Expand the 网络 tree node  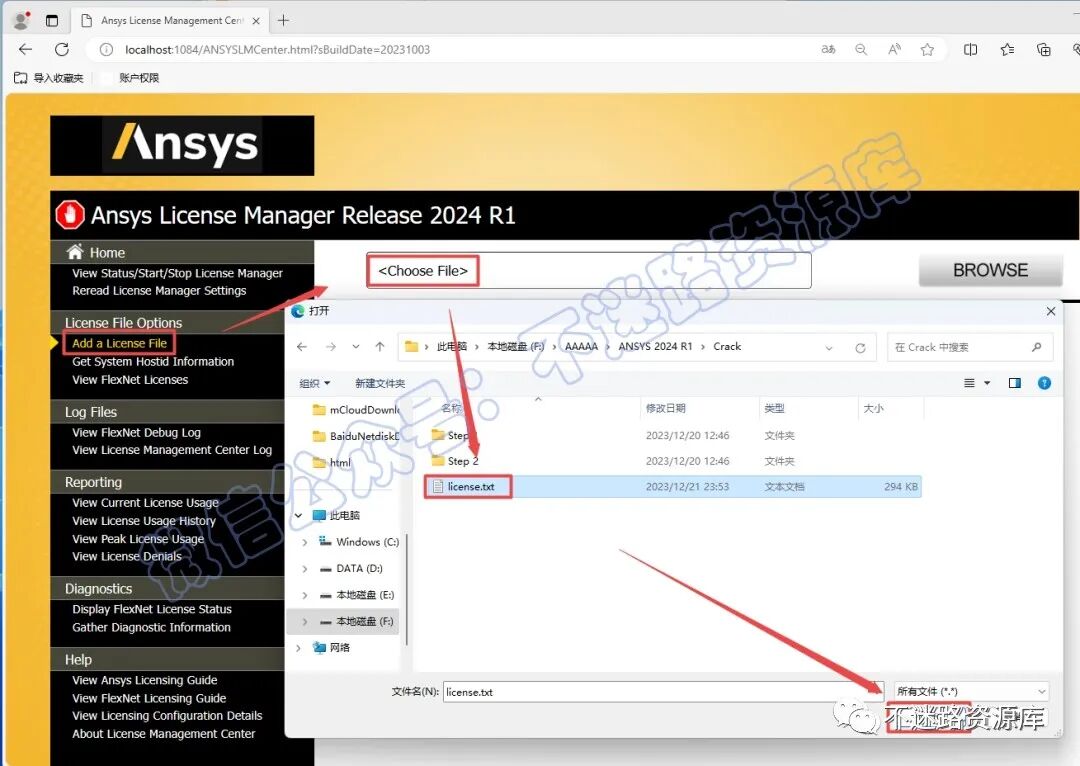pyautogui.click(x=298, y=648)
